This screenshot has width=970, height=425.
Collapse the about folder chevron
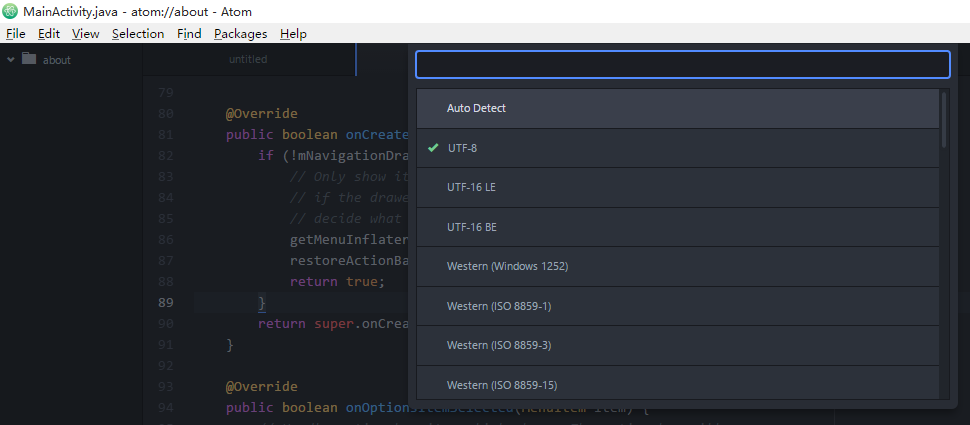(x=11, y=59)
